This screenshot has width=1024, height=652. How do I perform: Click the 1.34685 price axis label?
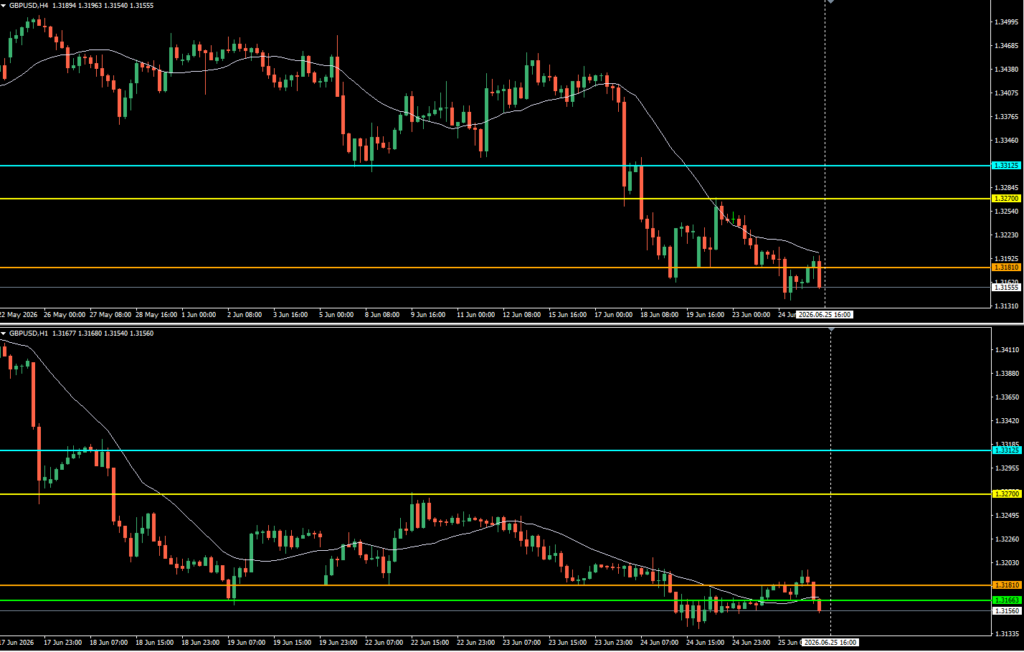pos(1006,46)
